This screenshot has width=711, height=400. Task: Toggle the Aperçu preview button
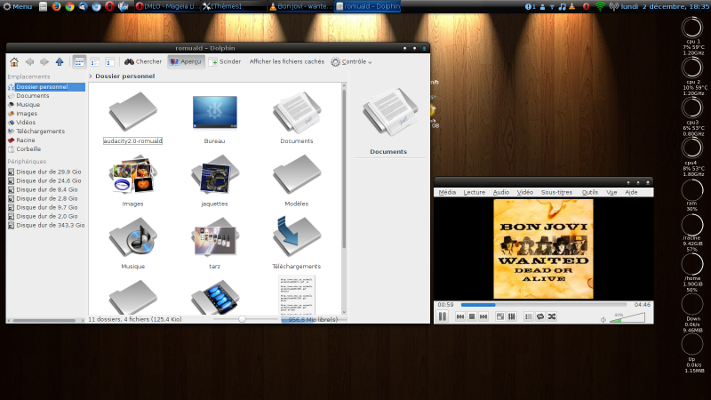186,62
